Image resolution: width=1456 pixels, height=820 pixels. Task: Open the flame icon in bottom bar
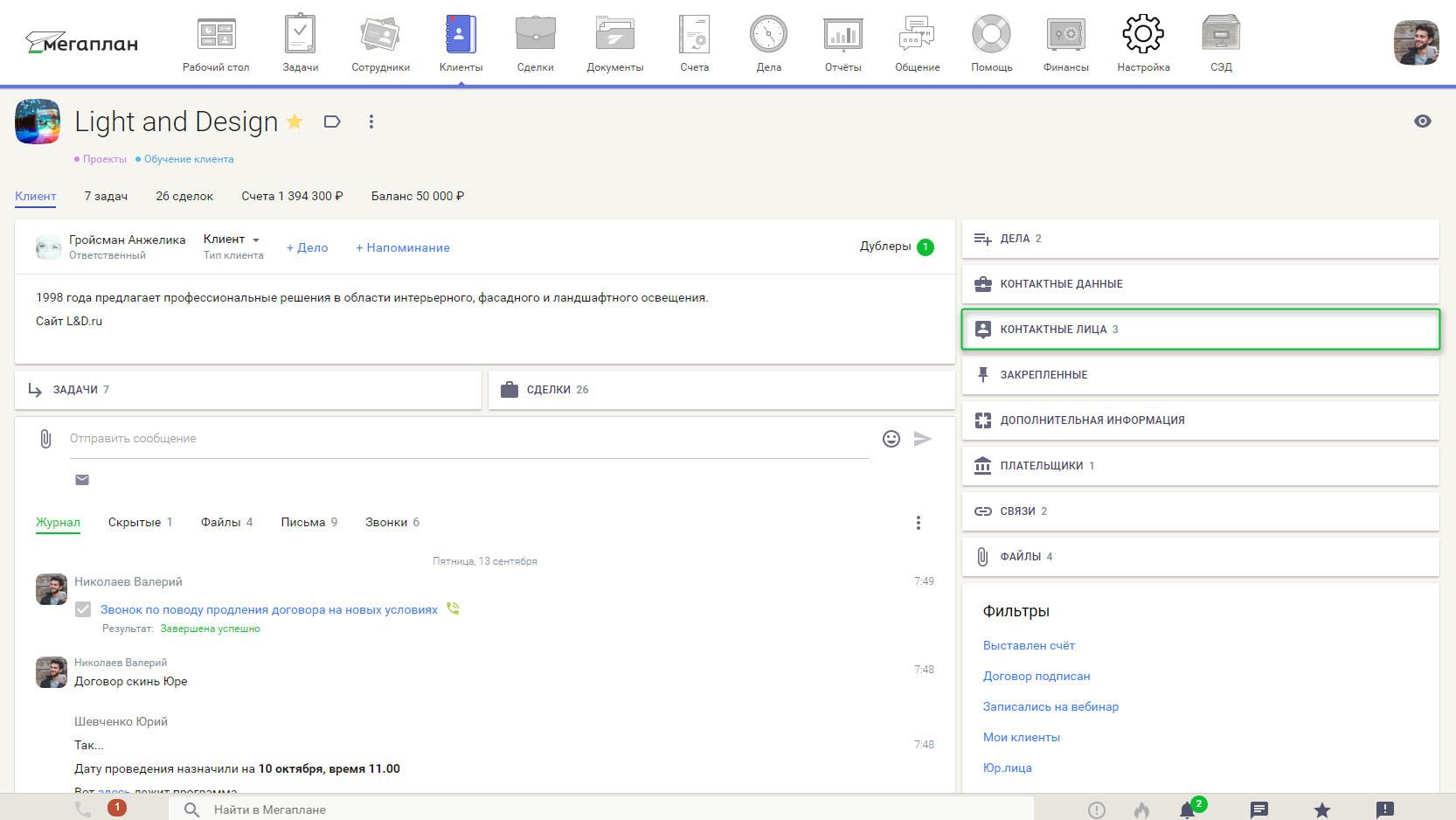coord(1141,810)
